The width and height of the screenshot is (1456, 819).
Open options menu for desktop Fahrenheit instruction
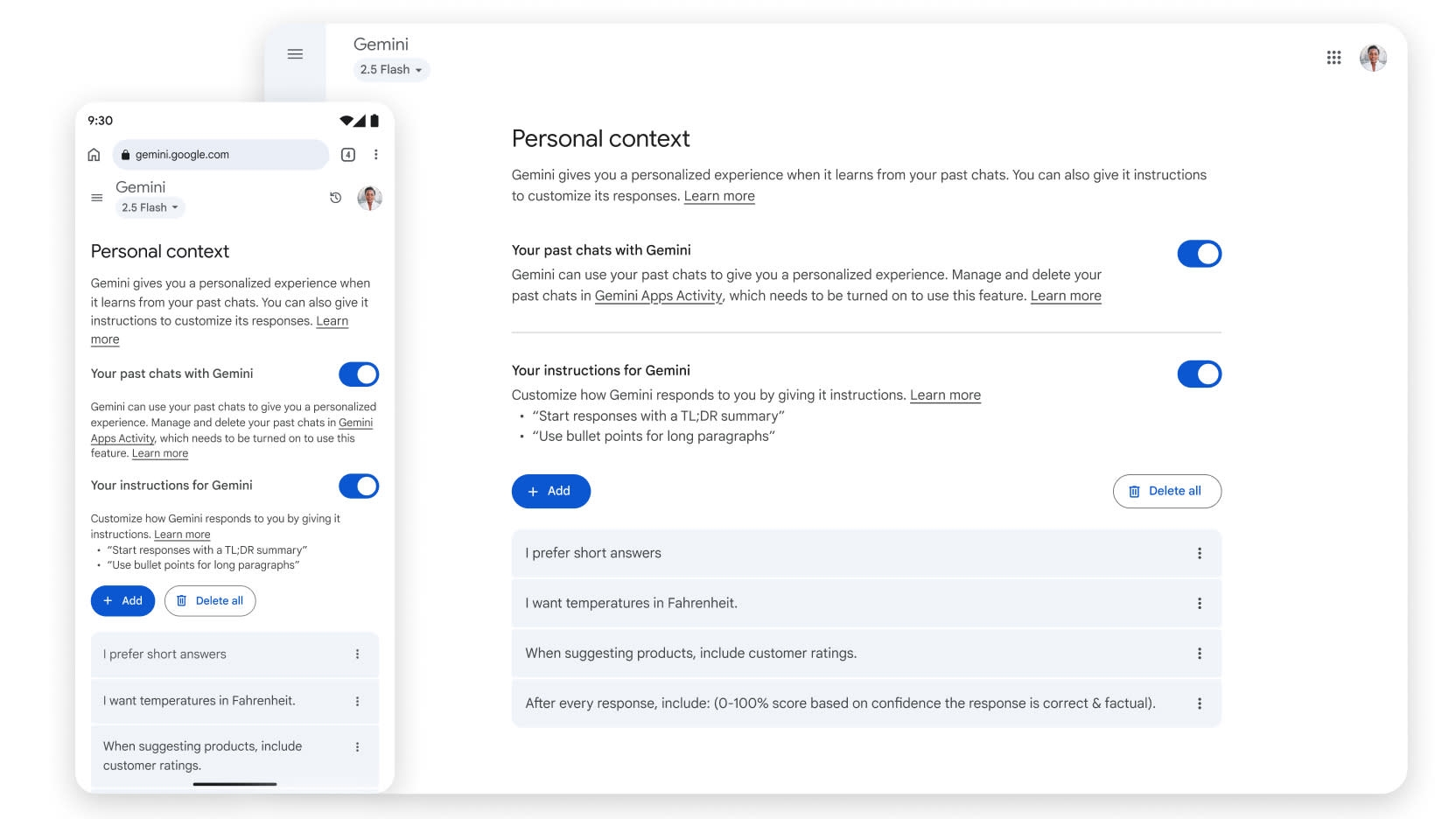(1200, 604)
